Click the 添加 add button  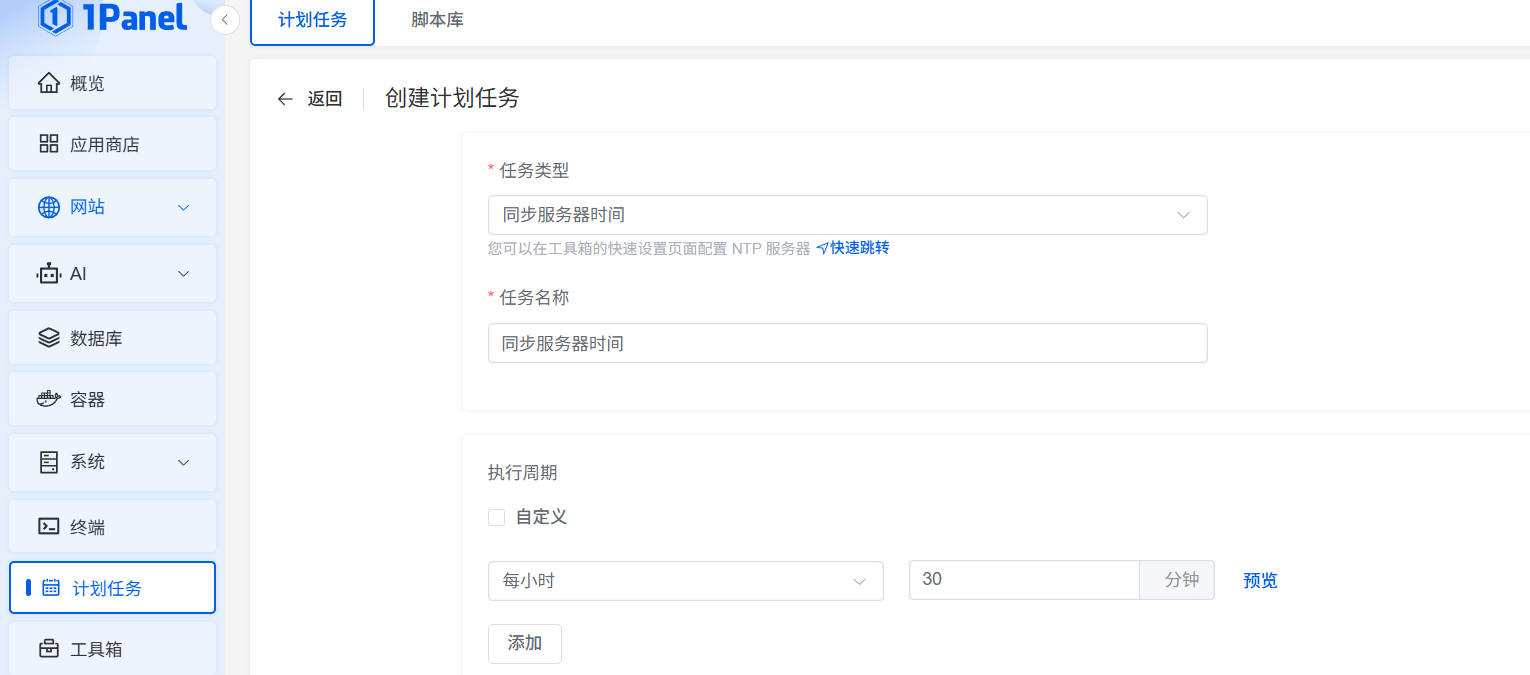[x=524, y=644]
